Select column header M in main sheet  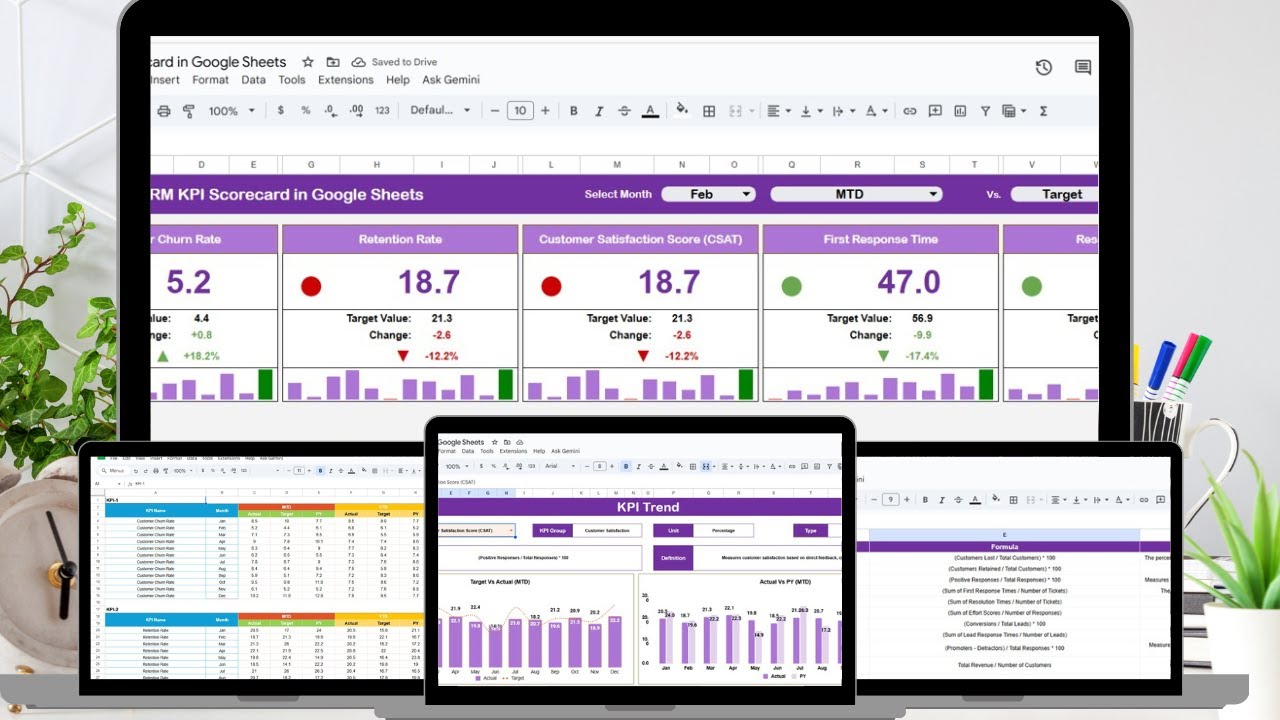click(x=617, y=165)
